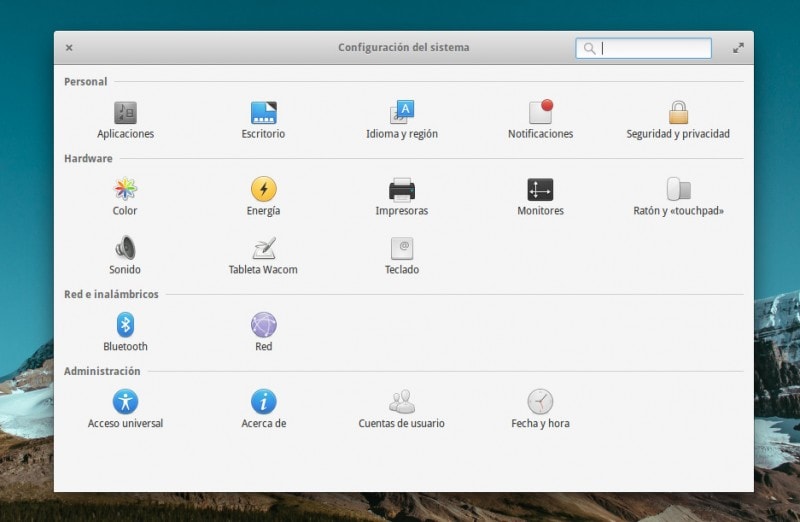Click the Acerca de info icon
800x522 pixels.
point(263,402)
